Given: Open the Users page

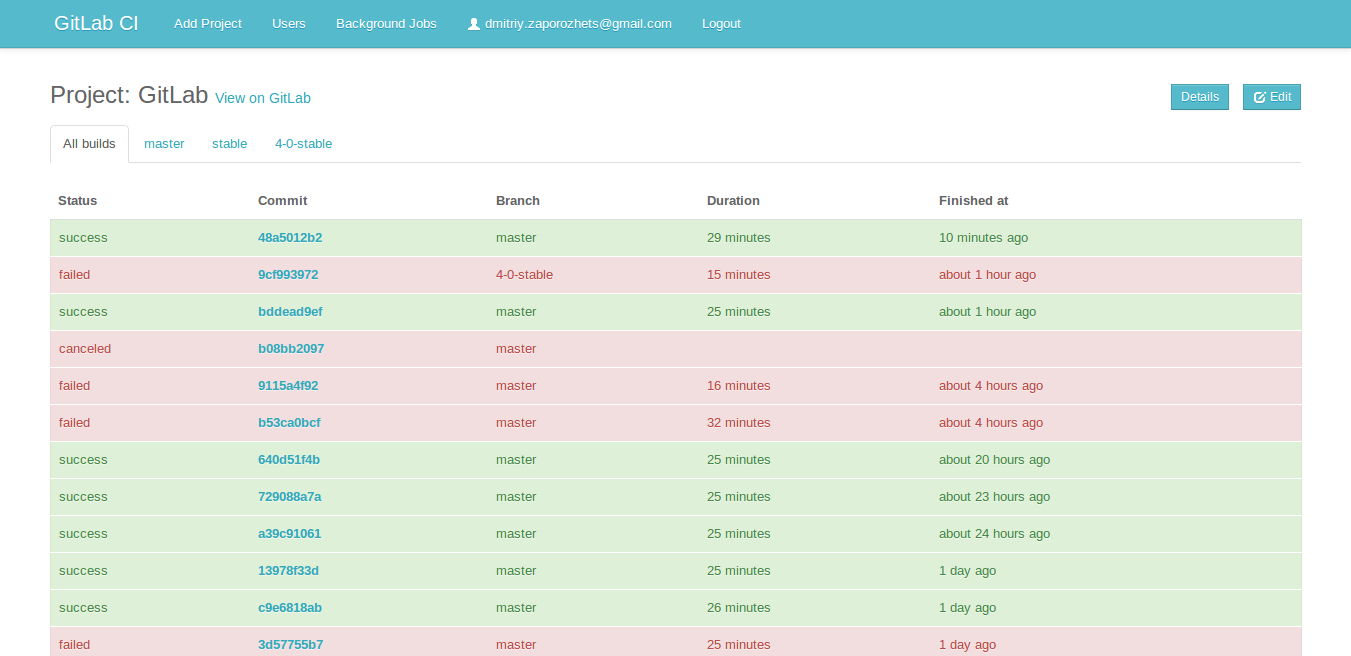Looking at the screenshot, I should pos(288,23).
